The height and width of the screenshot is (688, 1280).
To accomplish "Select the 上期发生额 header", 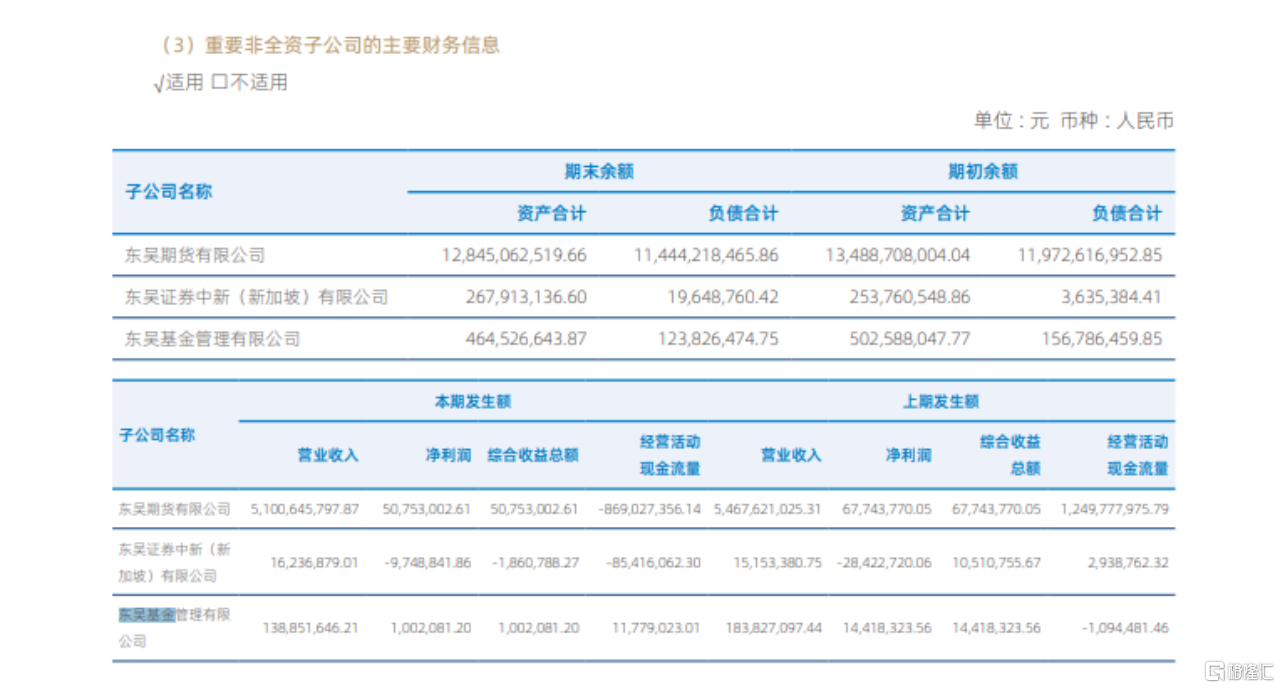I will click(941, 401).
